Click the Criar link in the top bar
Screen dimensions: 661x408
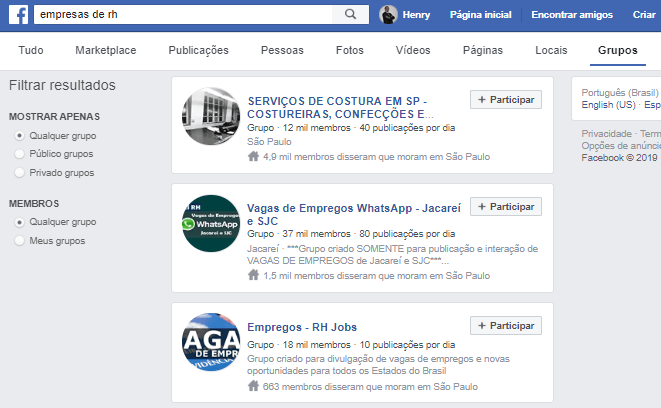[644, 15]
